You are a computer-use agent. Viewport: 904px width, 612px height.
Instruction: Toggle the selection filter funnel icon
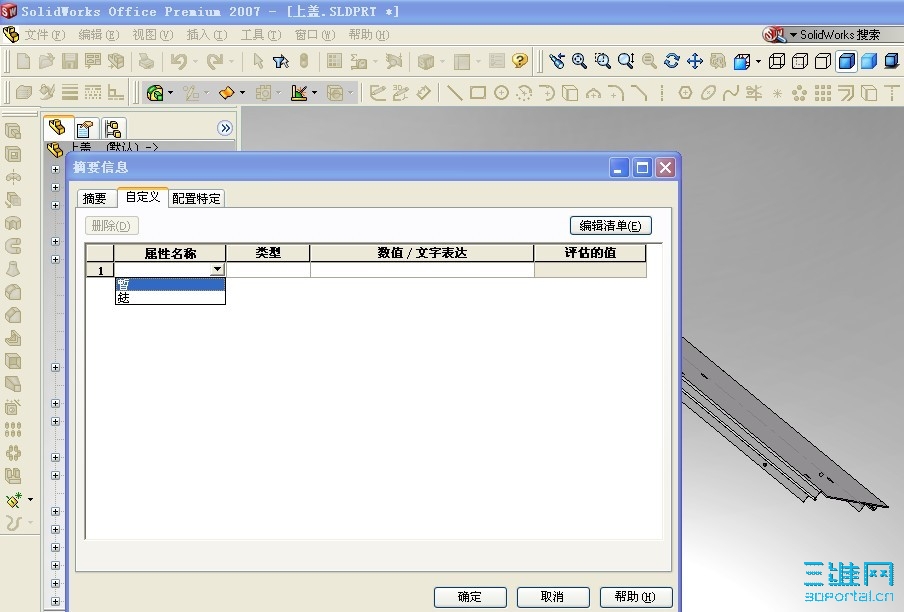[281, 61]
